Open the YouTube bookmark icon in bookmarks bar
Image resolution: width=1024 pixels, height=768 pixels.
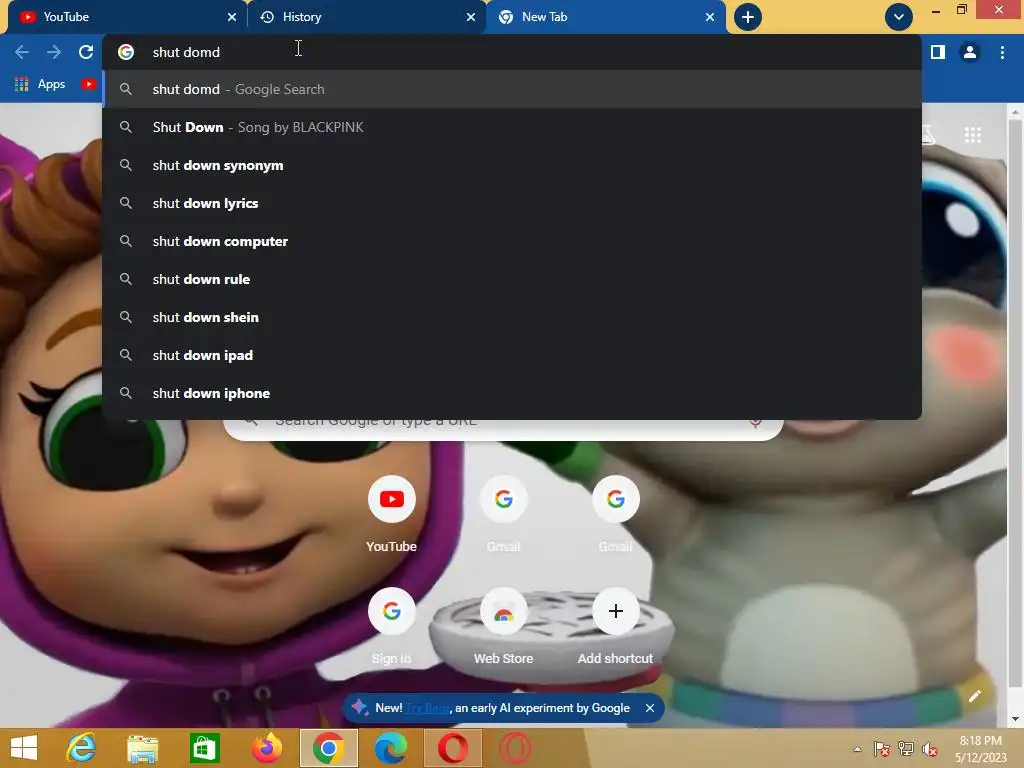(x=89, y=84)
